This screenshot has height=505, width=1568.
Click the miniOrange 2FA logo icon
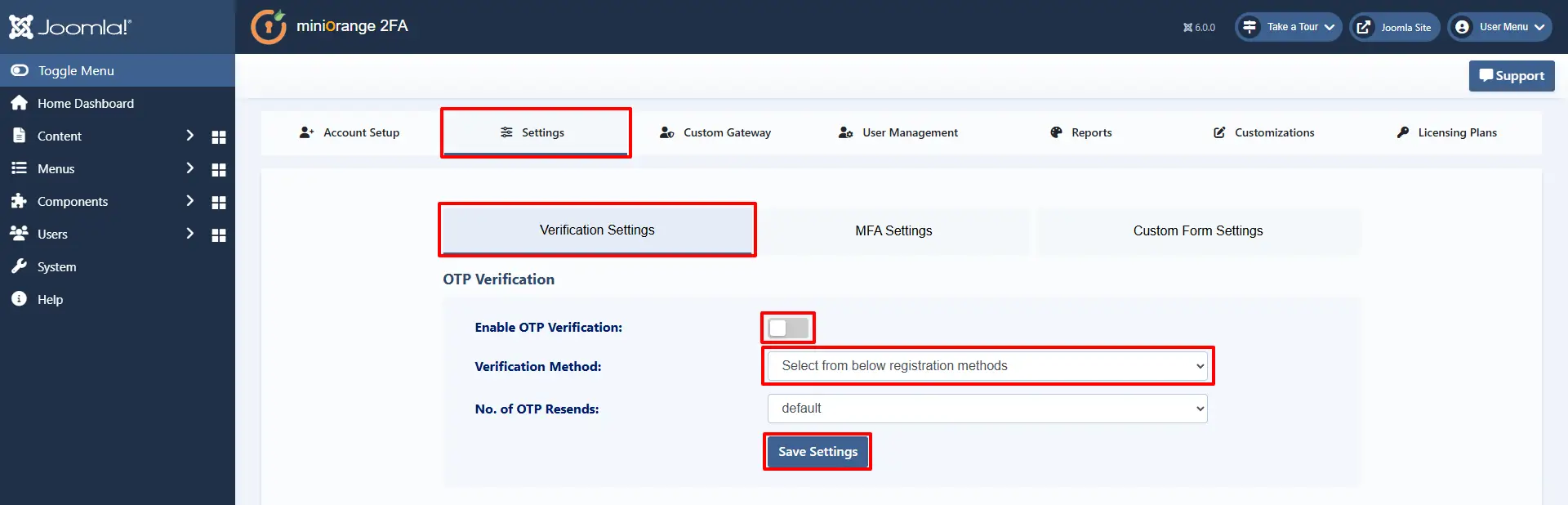(x=269, y=26)
